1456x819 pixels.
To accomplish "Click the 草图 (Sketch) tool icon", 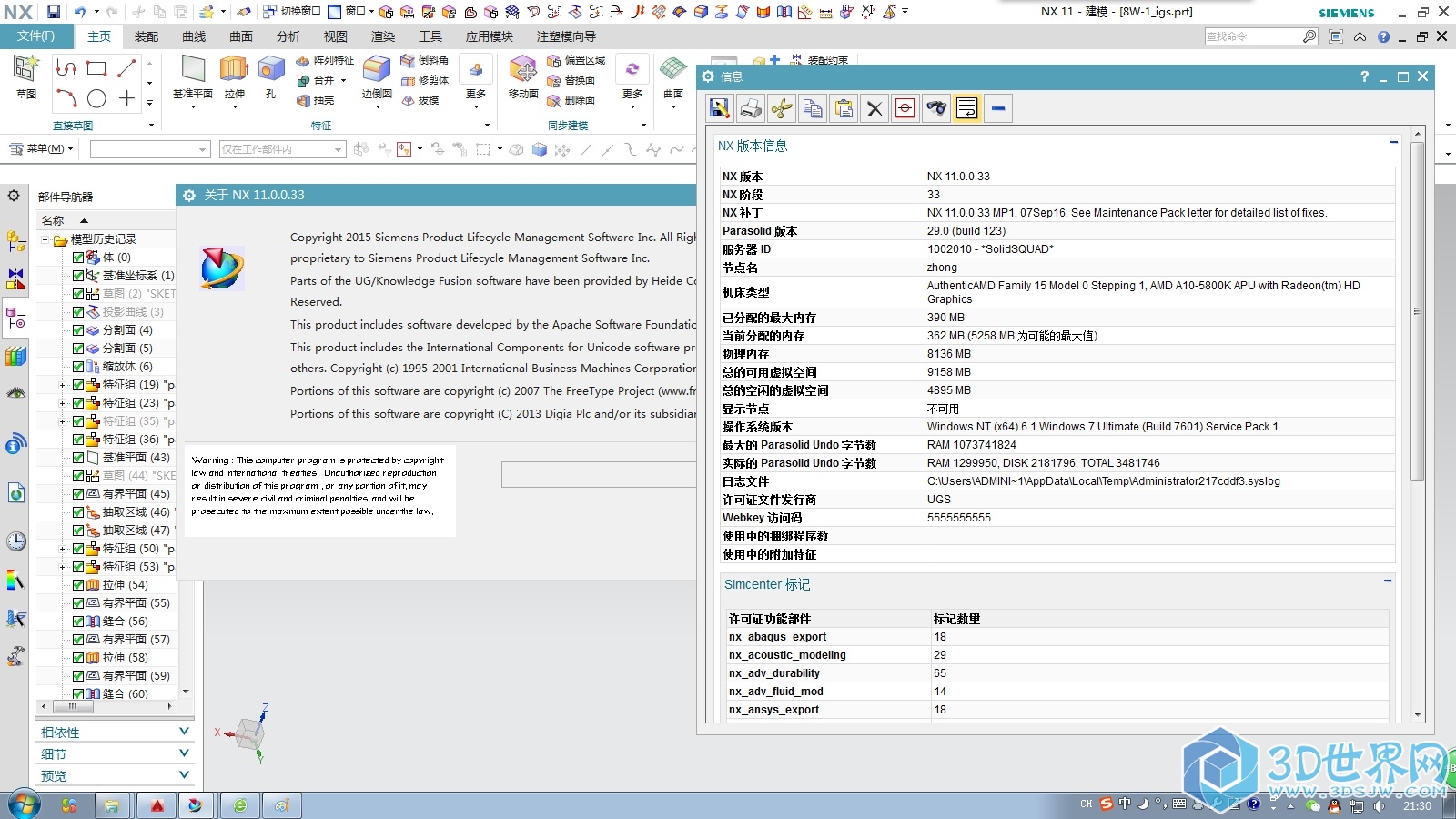I will click(26, 69).
